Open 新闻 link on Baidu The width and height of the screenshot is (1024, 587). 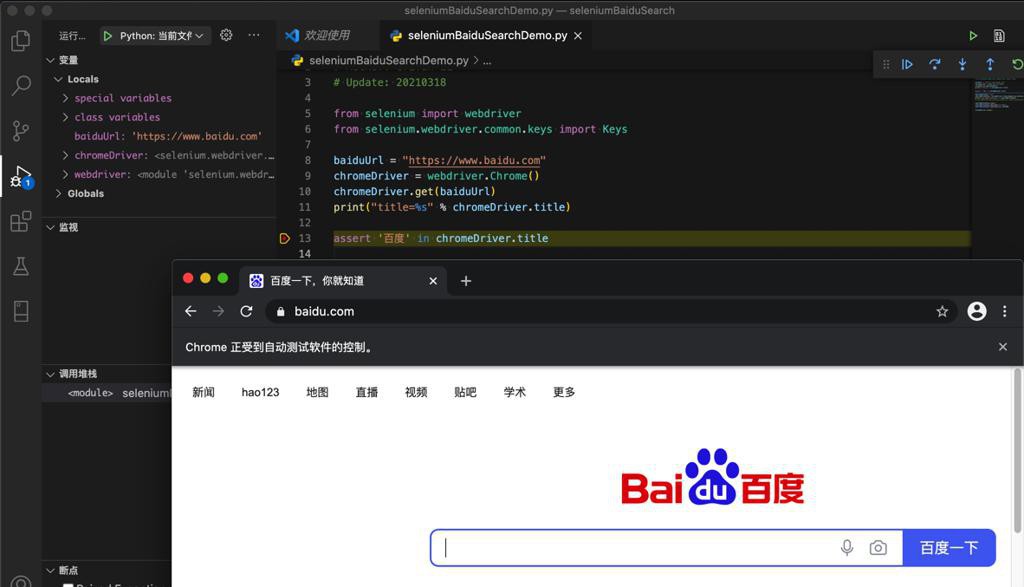click(x=203, y=392)
